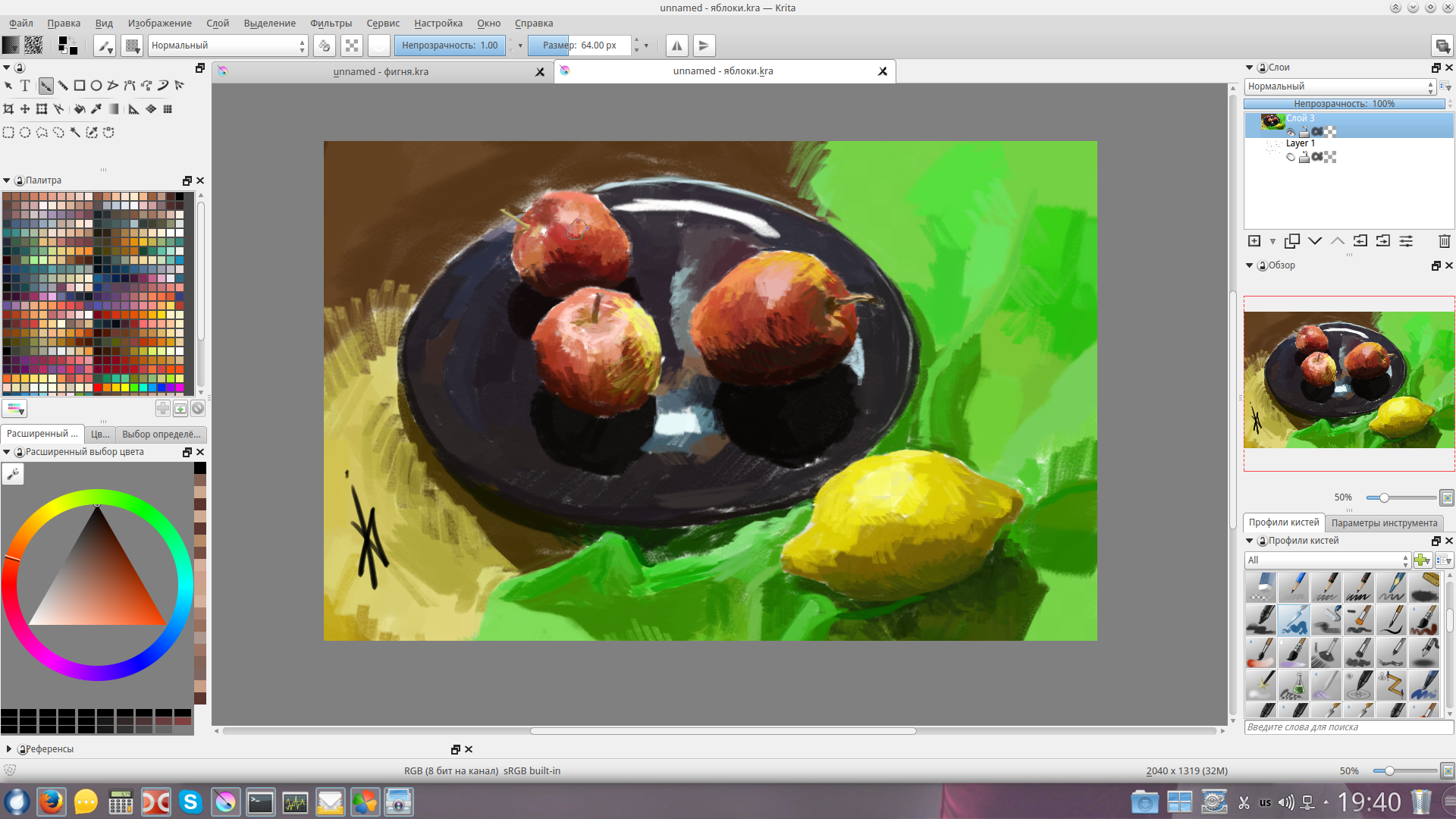
Task: Delete the selected layer with trash icon
Action: coord(1444,241)
